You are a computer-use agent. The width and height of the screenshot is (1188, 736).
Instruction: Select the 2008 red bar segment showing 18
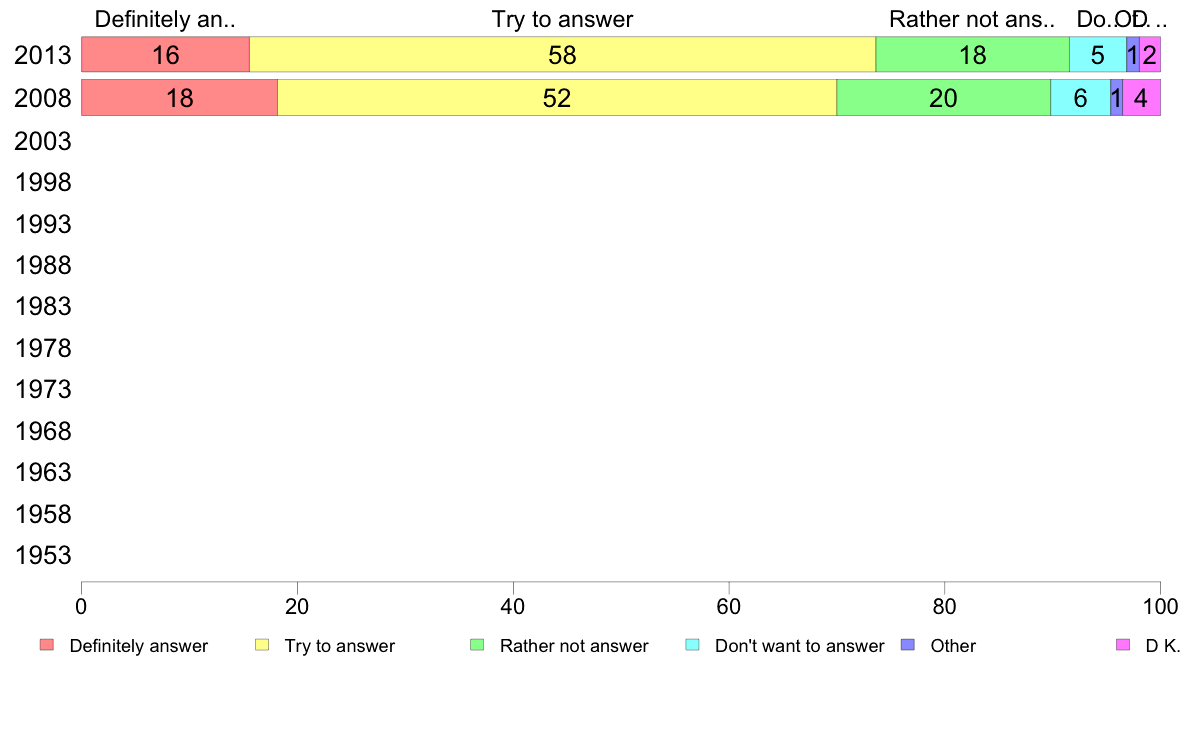point(180,98)
